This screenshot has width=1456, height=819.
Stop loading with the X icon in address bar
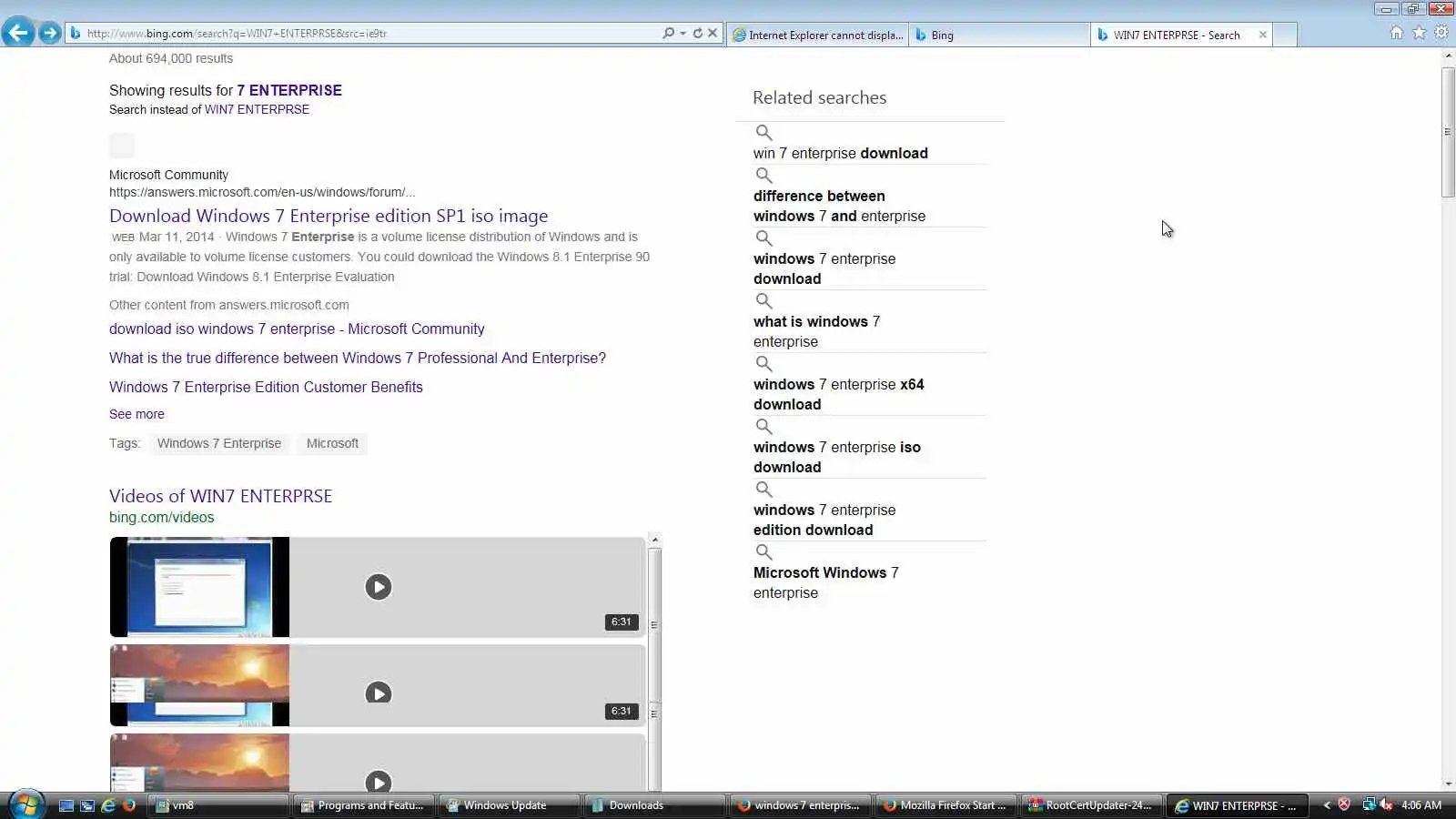(713, 33)
